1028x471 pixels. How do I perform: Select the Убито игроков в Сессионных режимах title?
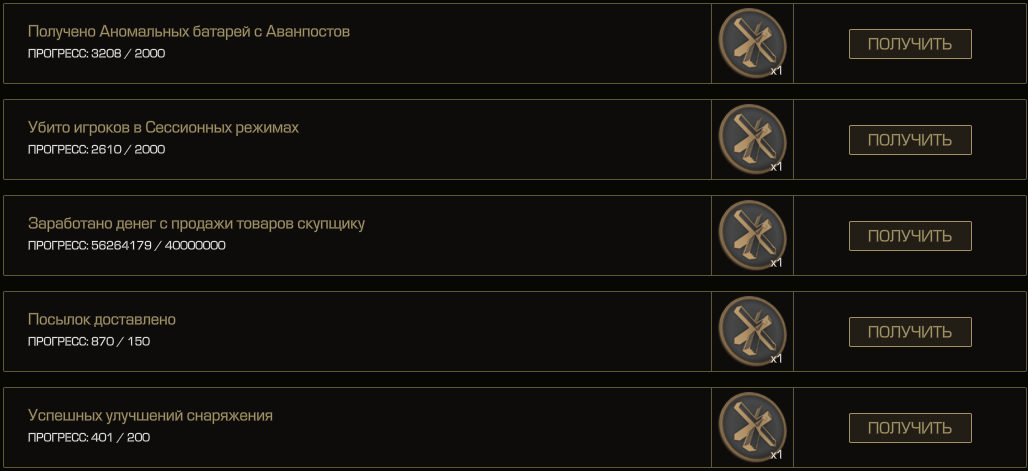coord(163,127)
